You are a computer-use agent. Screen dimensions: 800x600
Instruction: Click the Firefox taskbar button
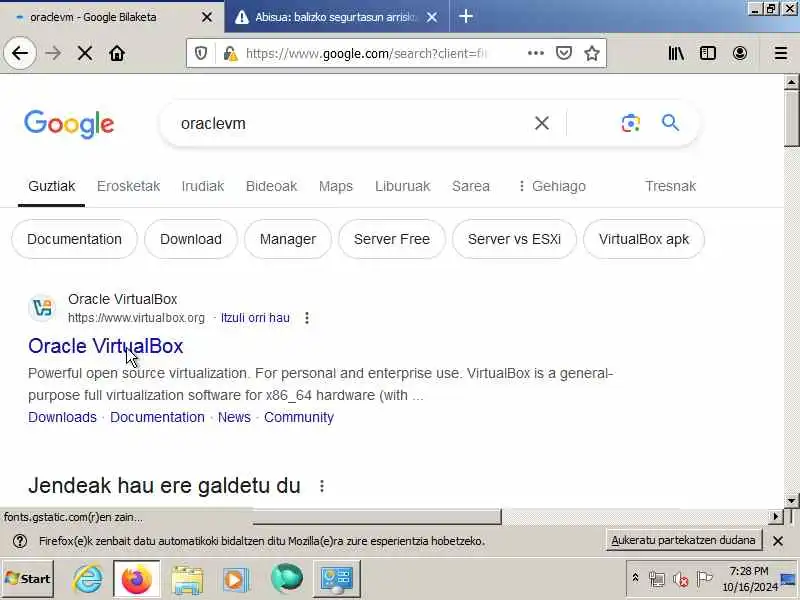(x=136, y=579)
